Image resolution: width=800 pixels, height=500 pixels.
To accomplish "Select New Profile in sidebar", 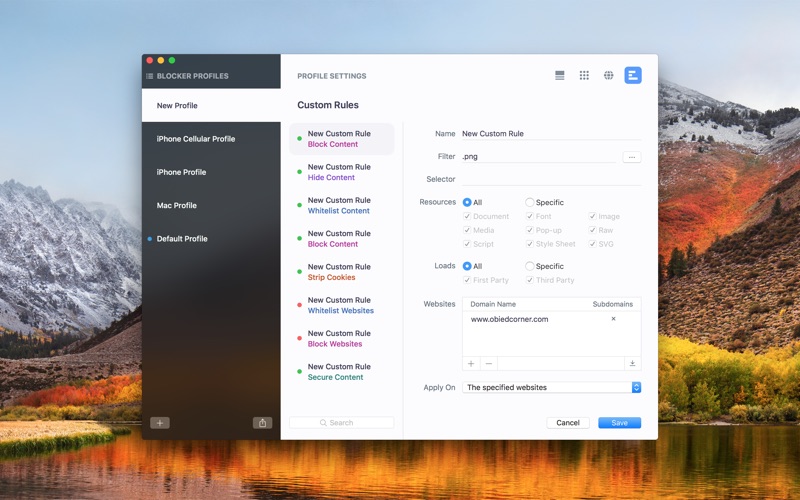I will (211, 106).
